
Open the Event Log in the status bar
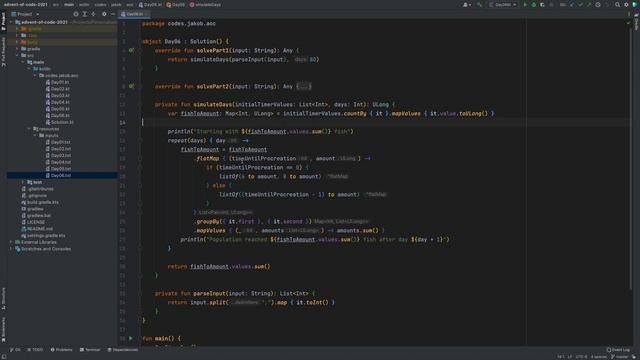618,350
